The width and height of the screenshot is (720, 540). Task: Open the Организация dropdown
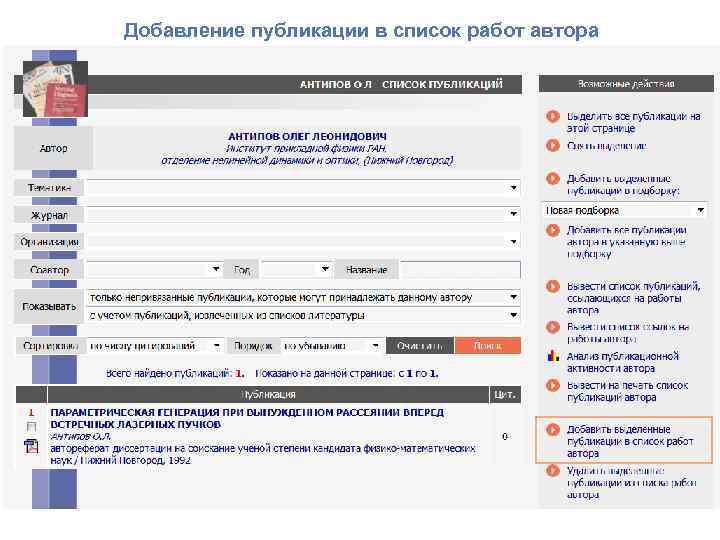[304, 242]
